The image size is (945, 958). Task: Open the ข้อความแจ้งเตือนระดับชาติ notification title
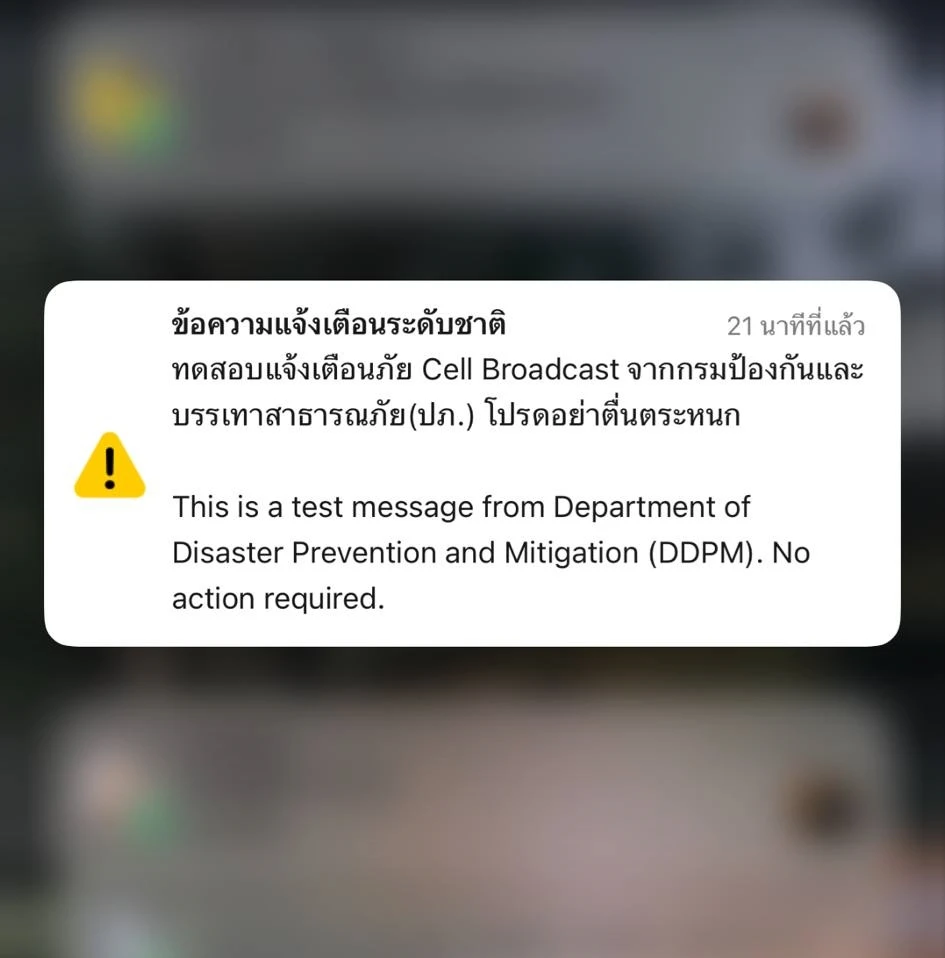pyautogui.click(x=339, y=324)
